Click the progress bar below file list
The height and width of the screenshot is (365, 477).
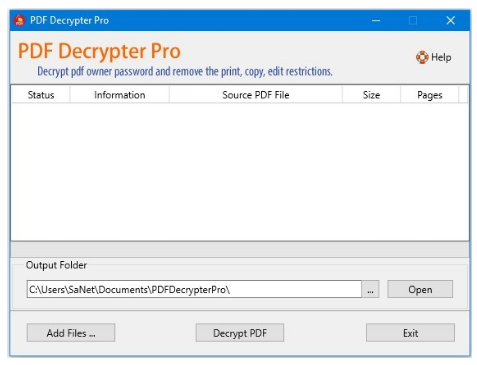point(240,249)
